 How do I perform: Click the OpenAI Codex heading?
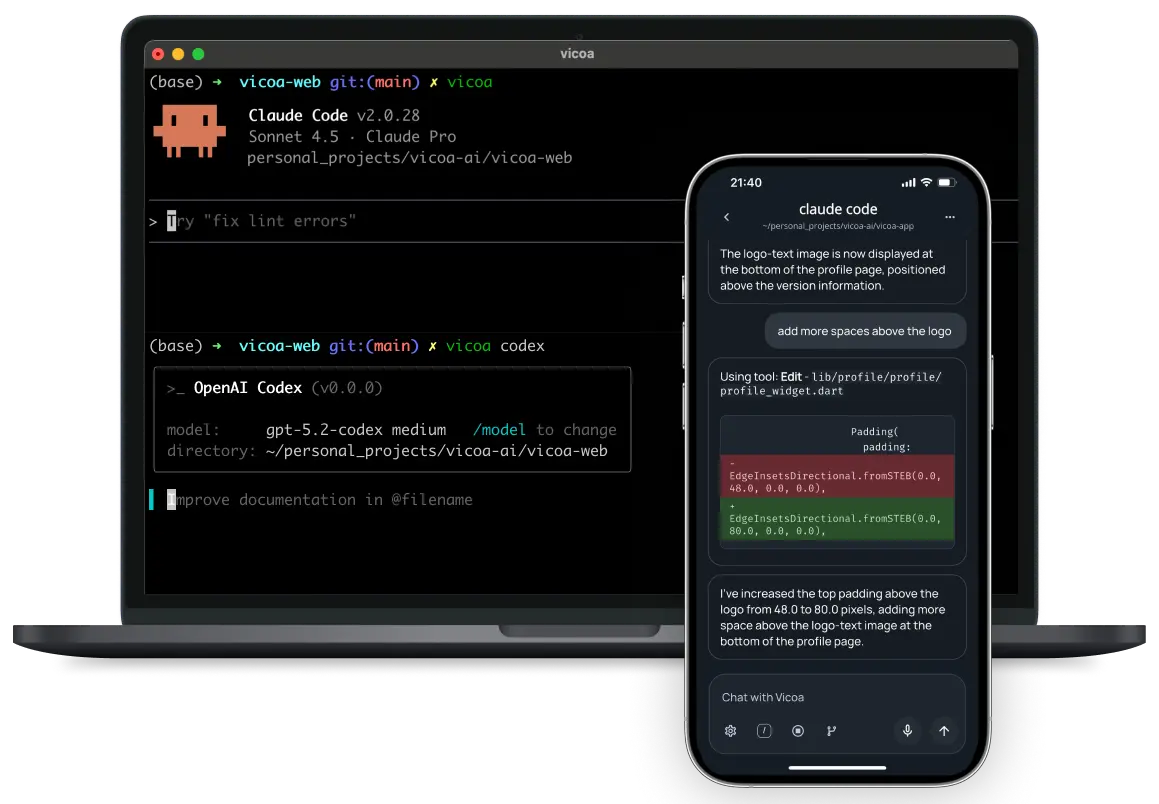click(x=248, y=388)
